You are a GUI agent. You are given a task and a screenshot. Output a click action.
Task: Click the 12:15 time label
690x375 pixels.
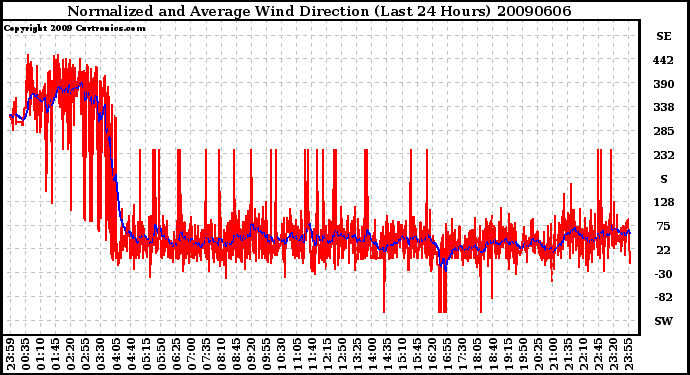pyautogui.click(x=327, y=354)
